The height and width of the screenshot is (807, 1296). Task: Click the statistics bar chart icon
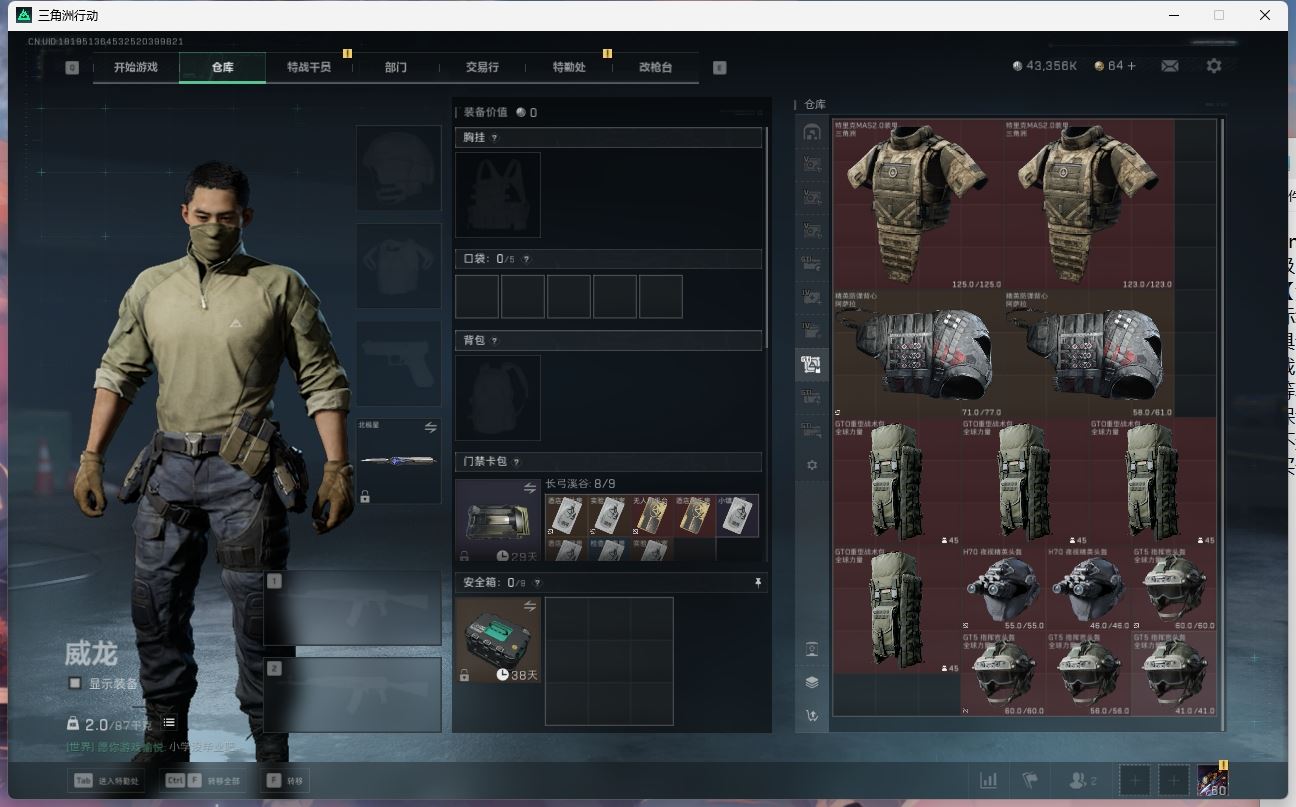click(x=988, y=780)
